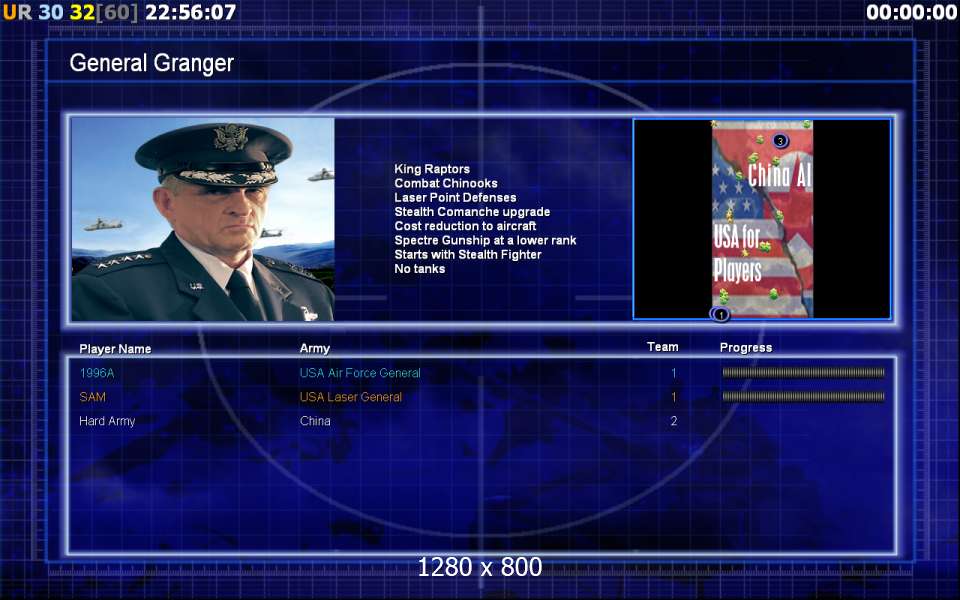Click the Combat Chinooks trait line

point(446,183)
